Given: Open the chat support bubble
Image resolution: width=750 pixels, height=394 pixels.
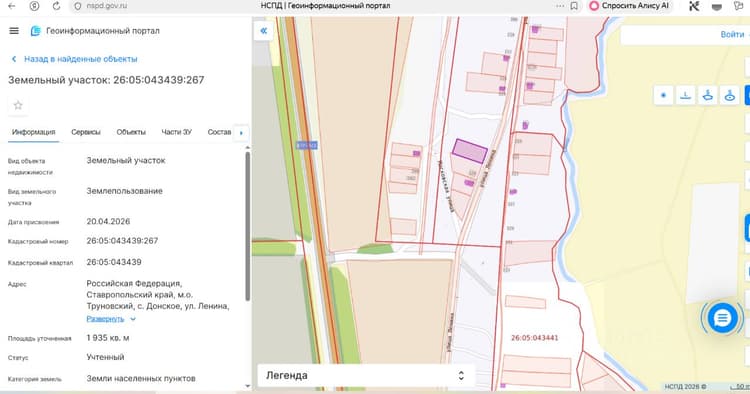Looking at the screenshot, I should coord(722,317).
